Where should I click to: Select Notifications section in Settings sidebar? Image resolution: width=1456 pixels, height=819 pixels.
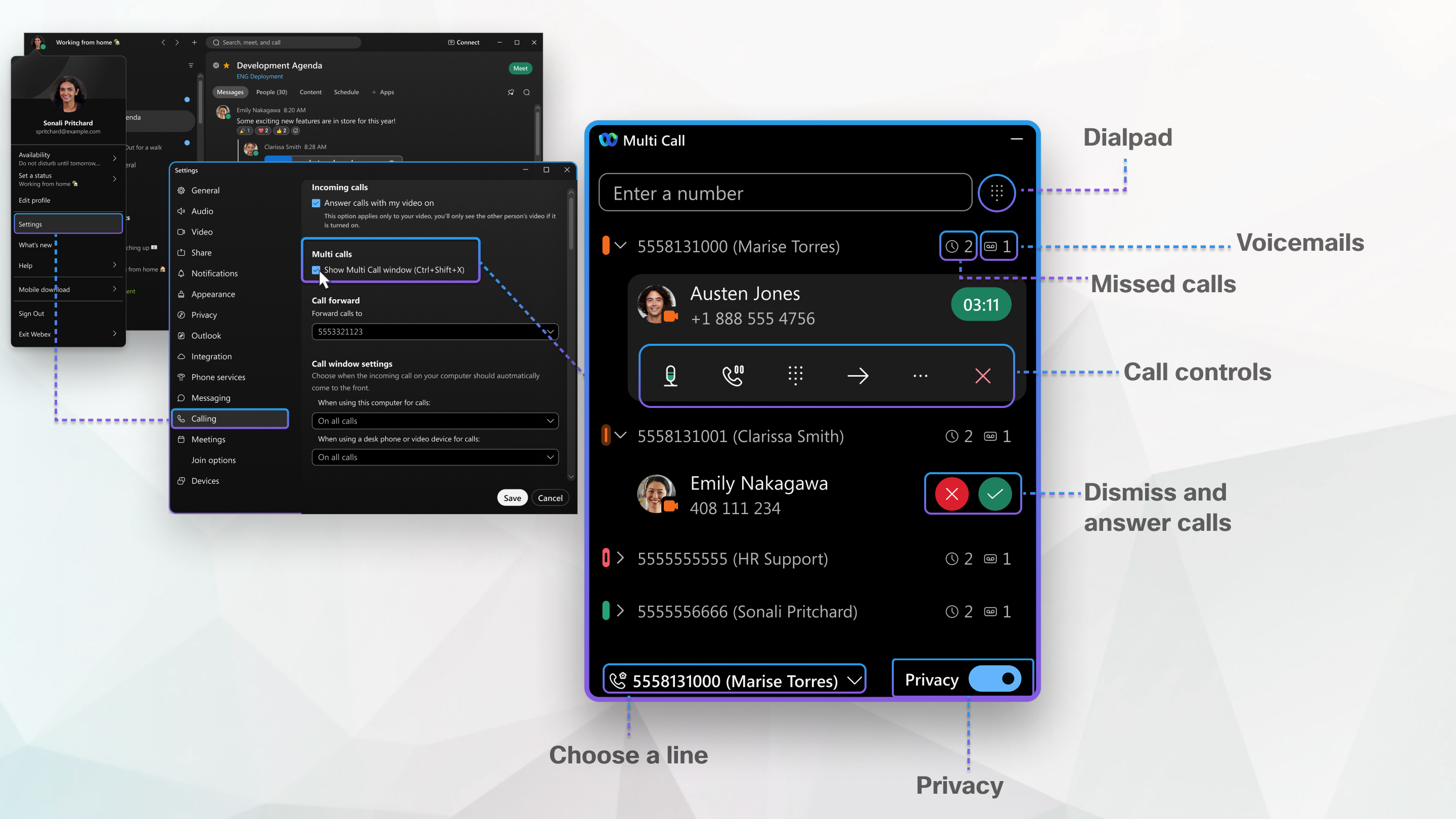click(215, 273)
